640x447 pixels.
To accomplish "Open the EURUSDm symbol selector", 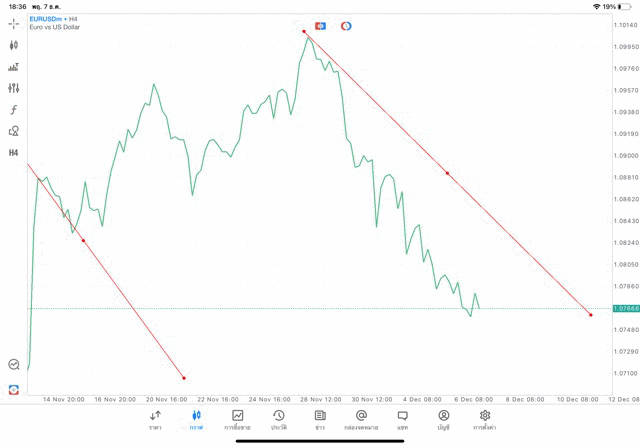I will point(48,19).
